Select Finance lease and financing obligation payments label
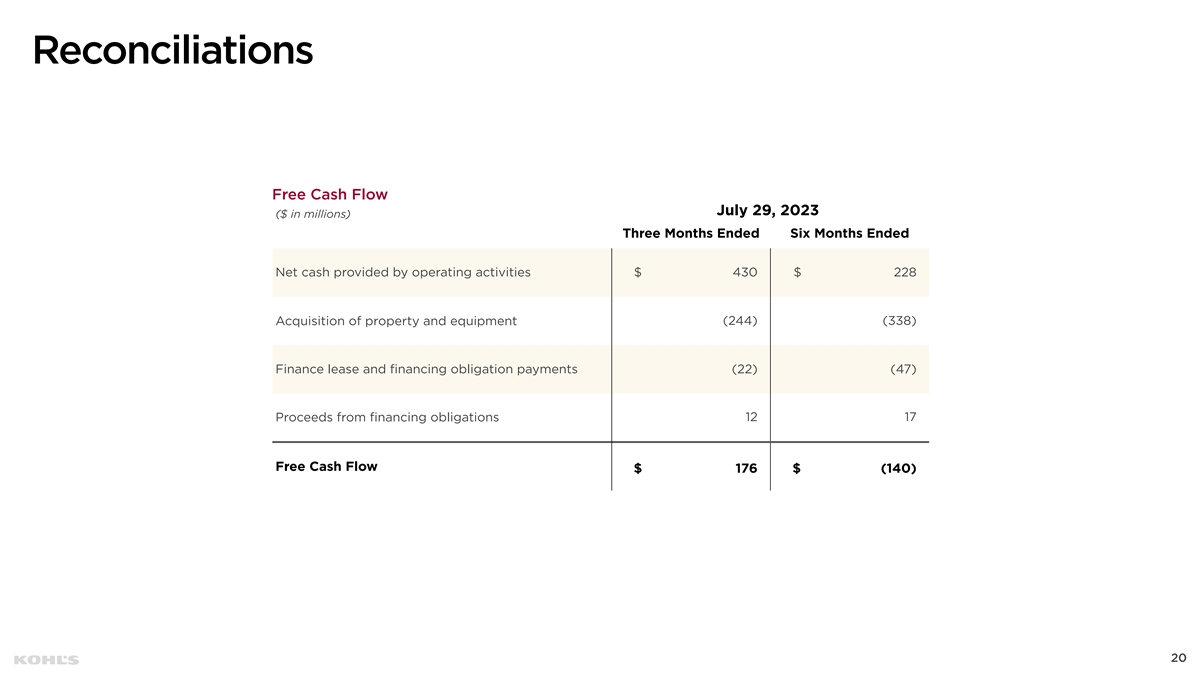The width and height of the screenshot is (1200, 675). (x=426, y=369)
